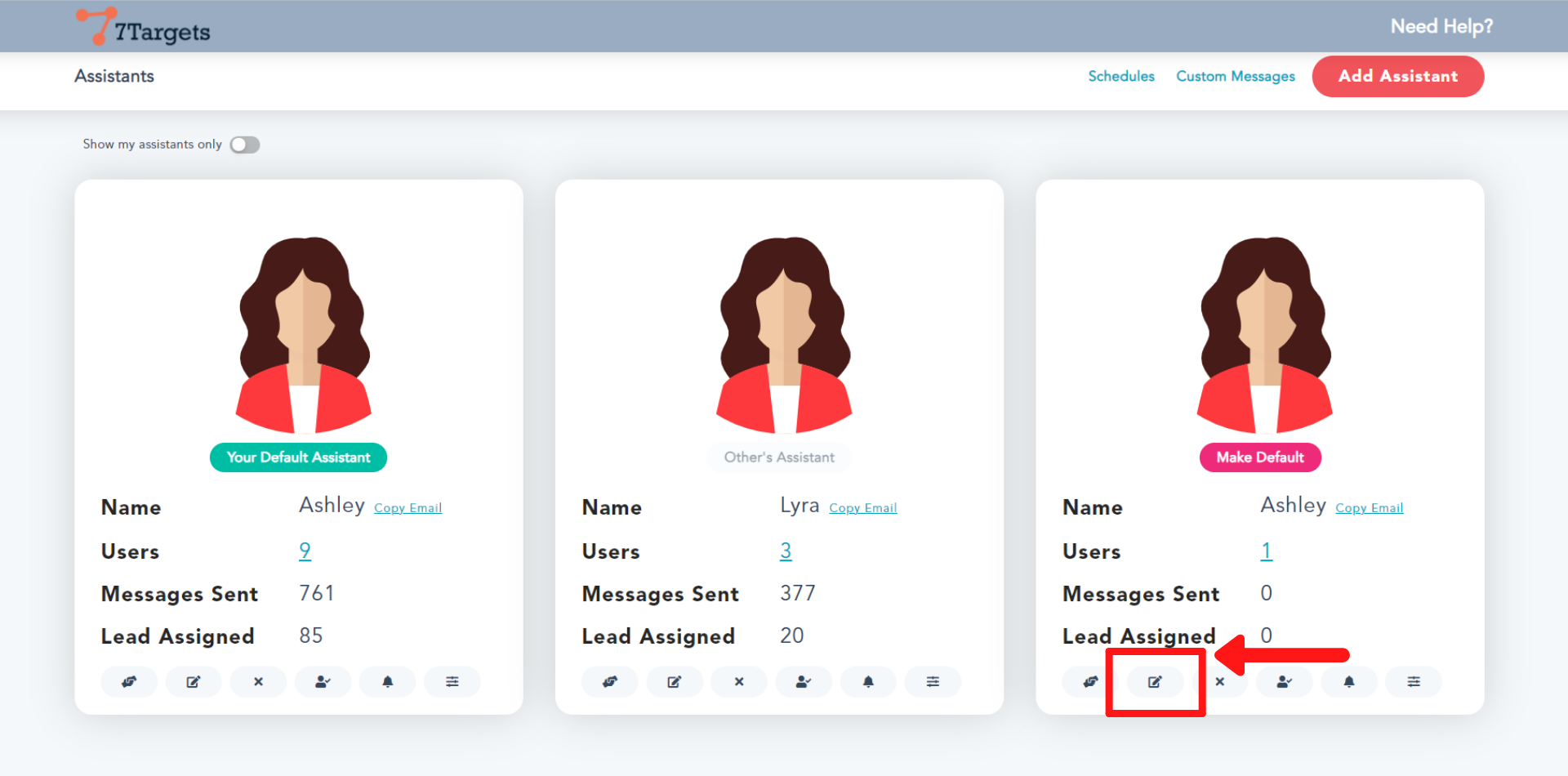Open the Schedules page
Screen dimensions: 1568x776
tap(1120, 76)
